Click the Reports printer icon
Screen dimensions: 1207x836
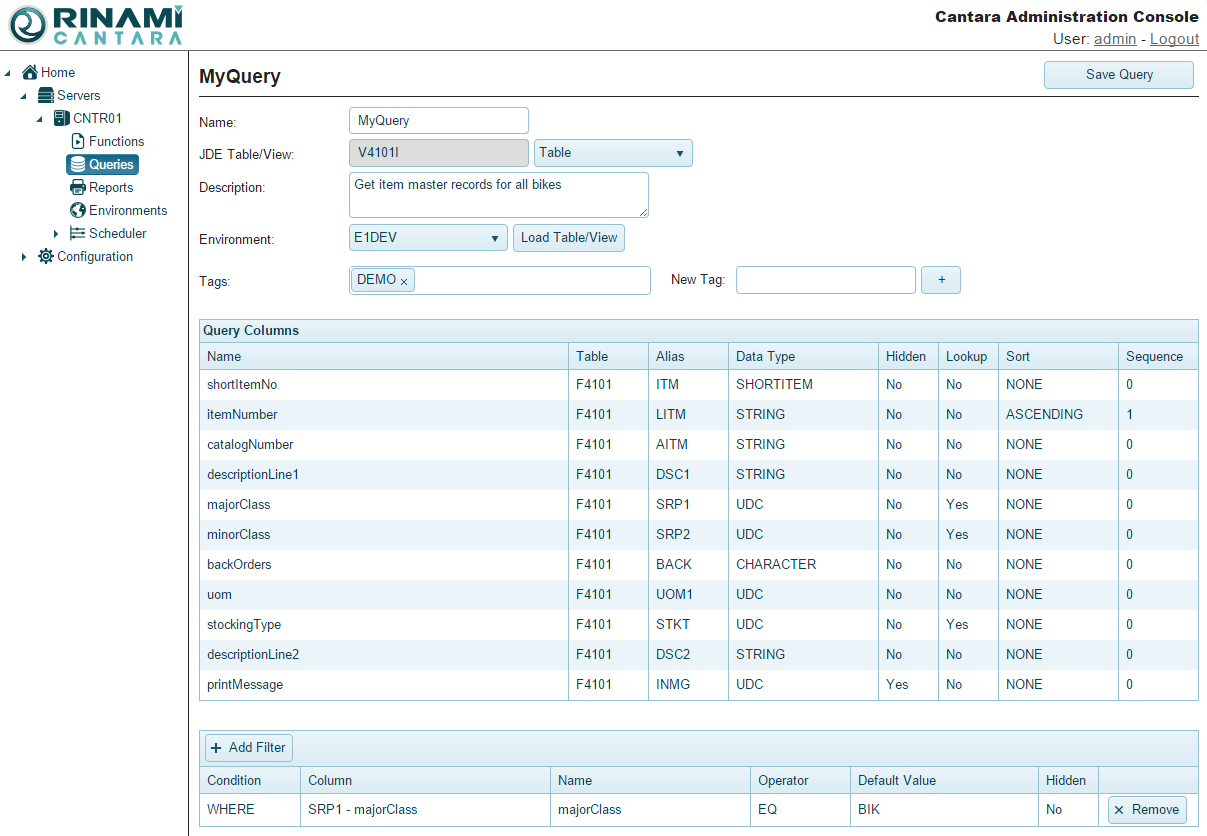coord(78,187)
